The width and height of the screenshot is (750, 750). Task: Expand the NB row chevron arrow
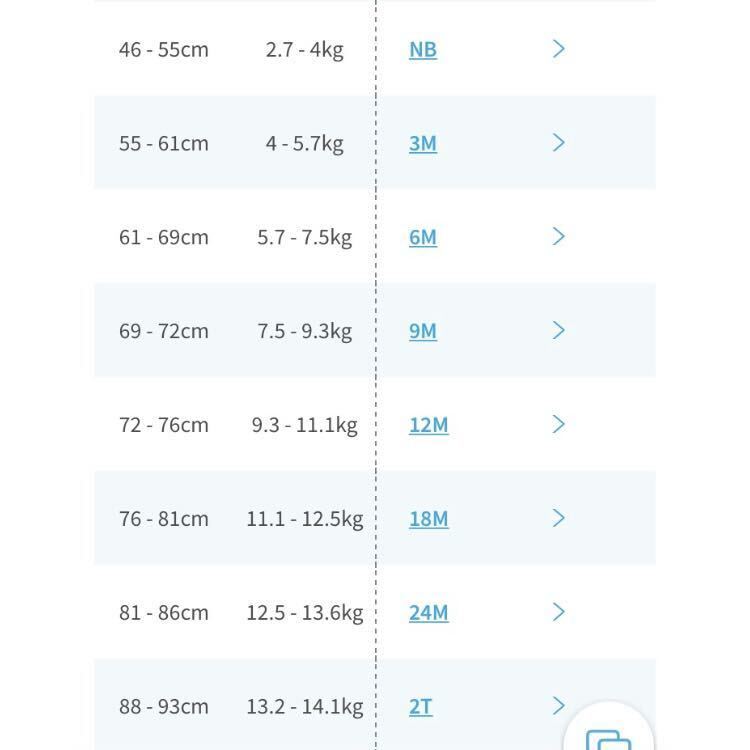point(559,49)
